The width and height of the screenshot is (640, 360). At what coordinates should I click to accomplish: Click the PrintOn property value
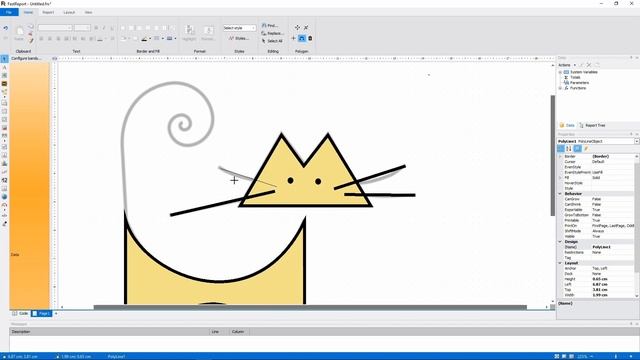click(x=613, y=226)
